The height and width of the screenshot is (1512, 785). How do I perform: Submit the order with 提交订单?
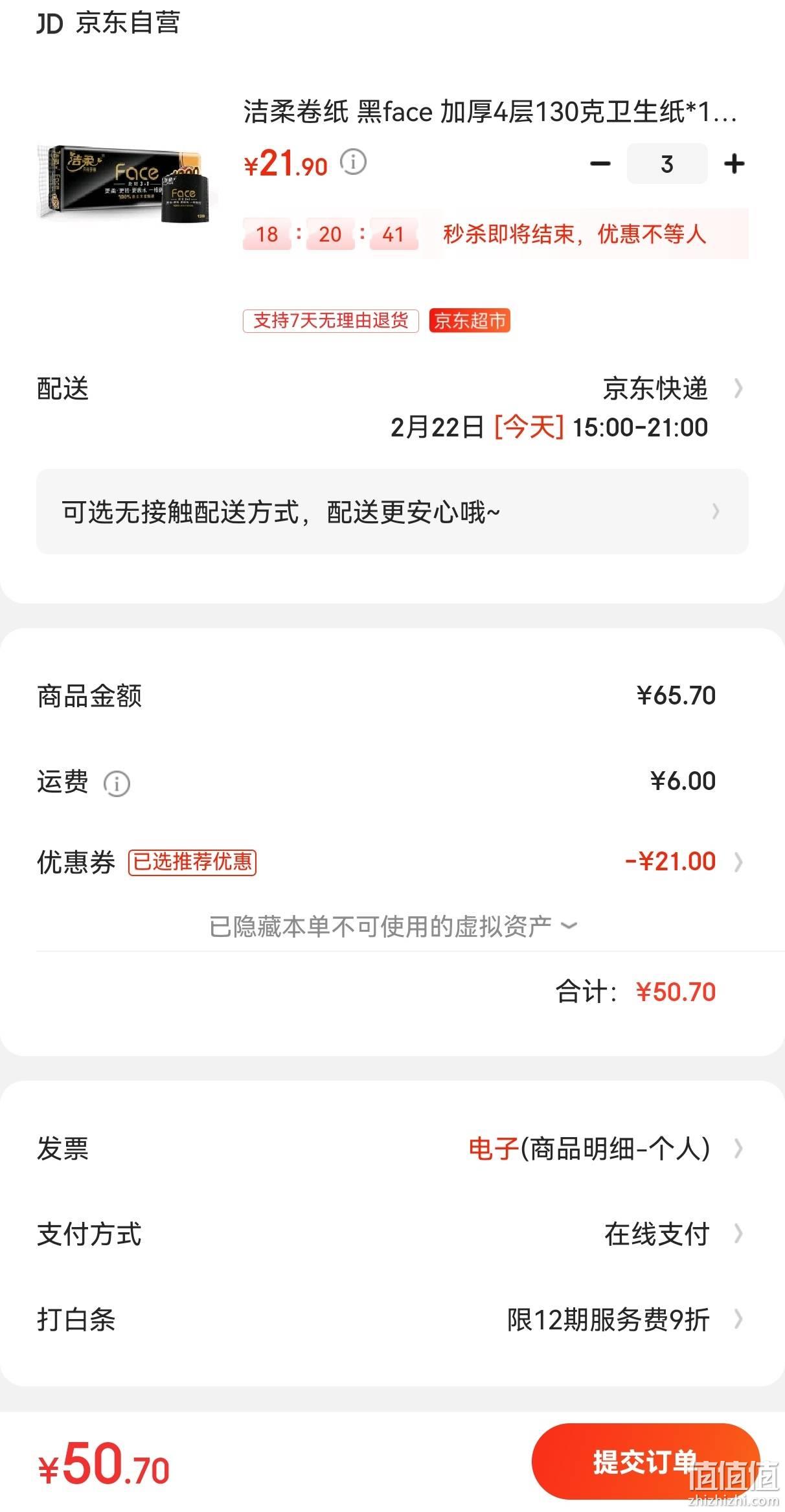click(645, 1461)
